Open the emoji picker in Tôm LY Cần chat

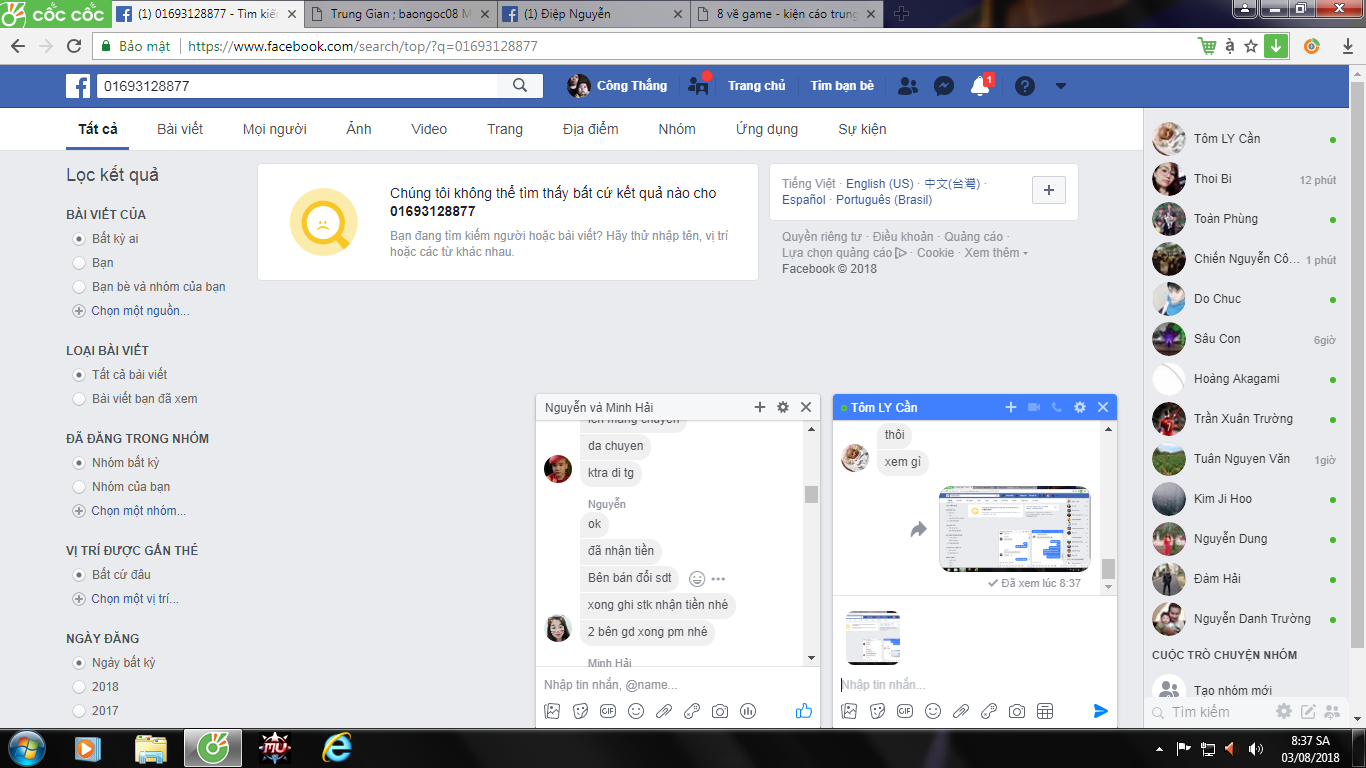point(932,711)
